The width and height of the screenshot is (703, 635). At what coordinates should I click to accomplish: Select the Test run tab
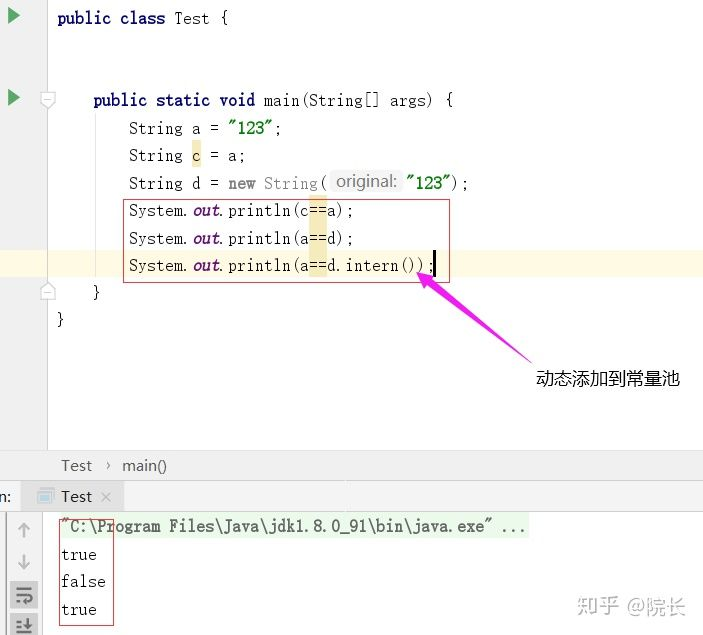coord(76,497)
